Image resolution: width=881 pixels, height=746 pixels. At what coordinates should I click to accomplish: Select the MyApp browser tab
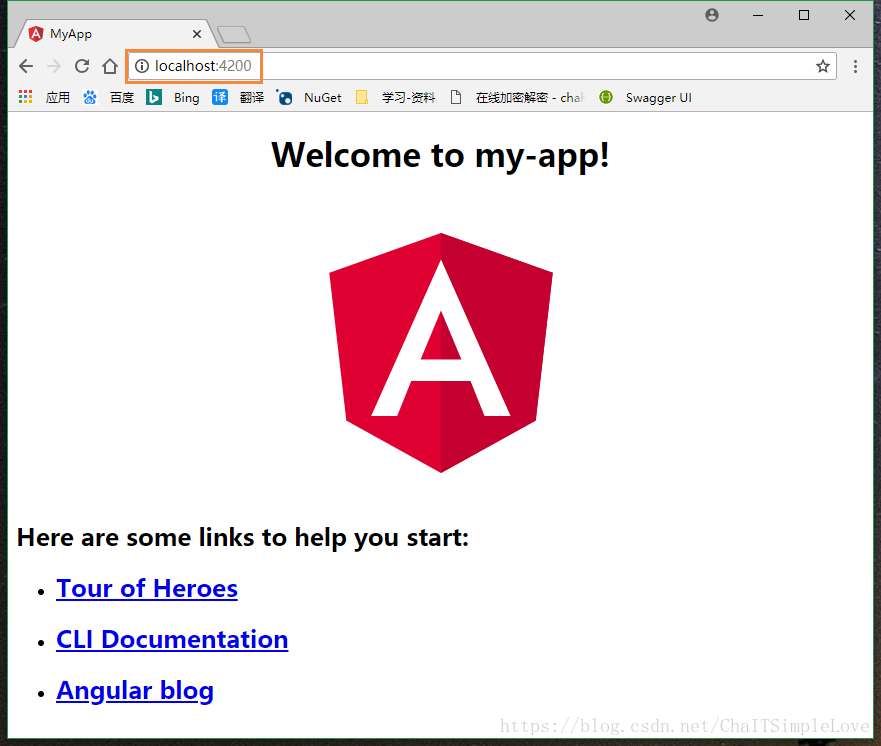[x=115, y=34]
